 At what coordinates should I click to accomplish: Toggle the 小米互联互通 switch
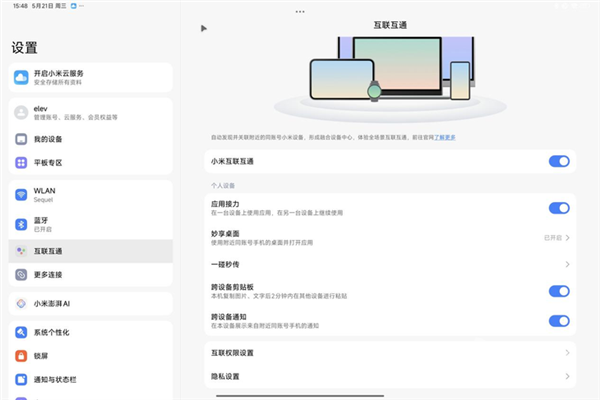tap(559, 161)
